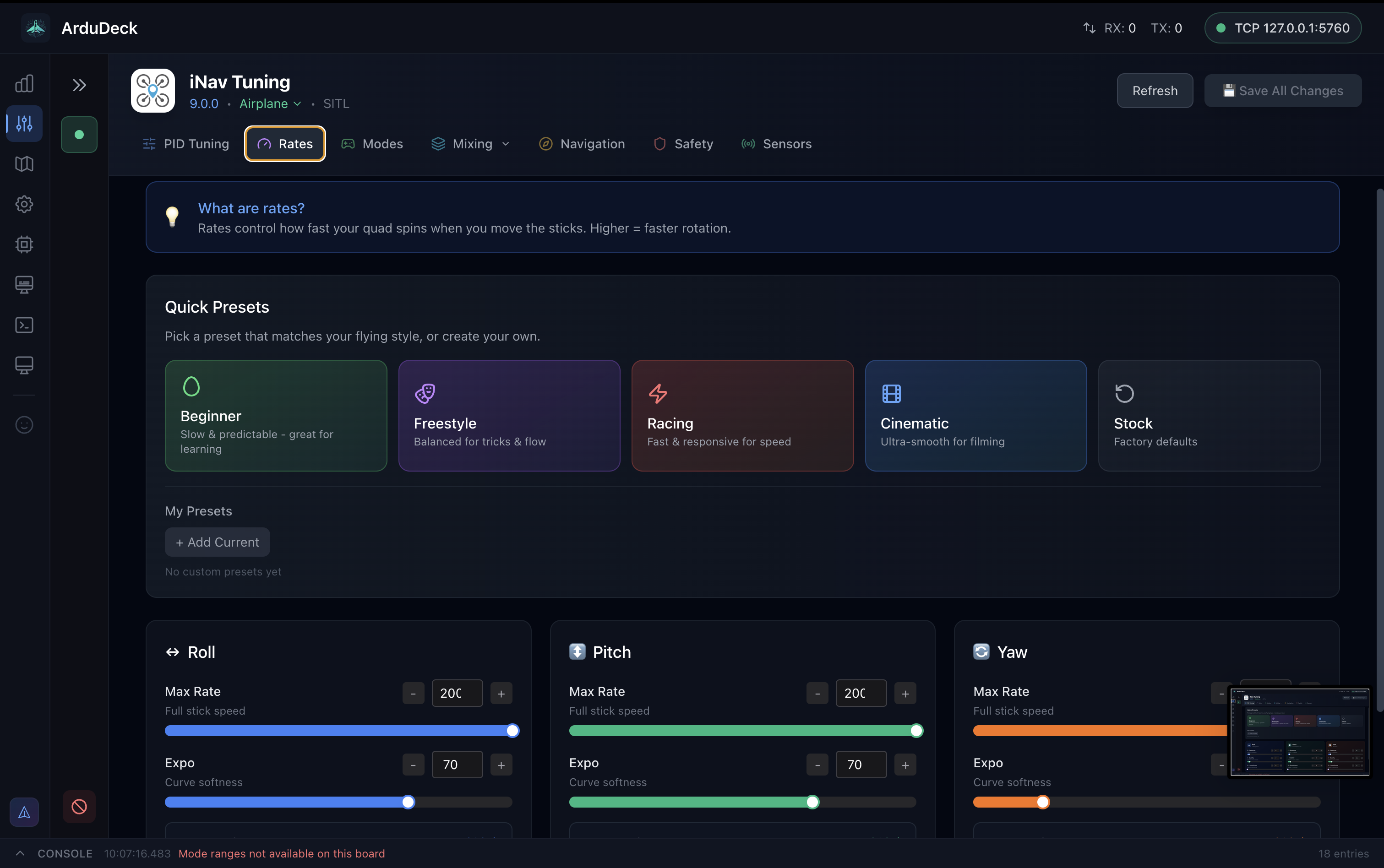Click the RX/TX up-down arrows icon

pos(1089,28)
